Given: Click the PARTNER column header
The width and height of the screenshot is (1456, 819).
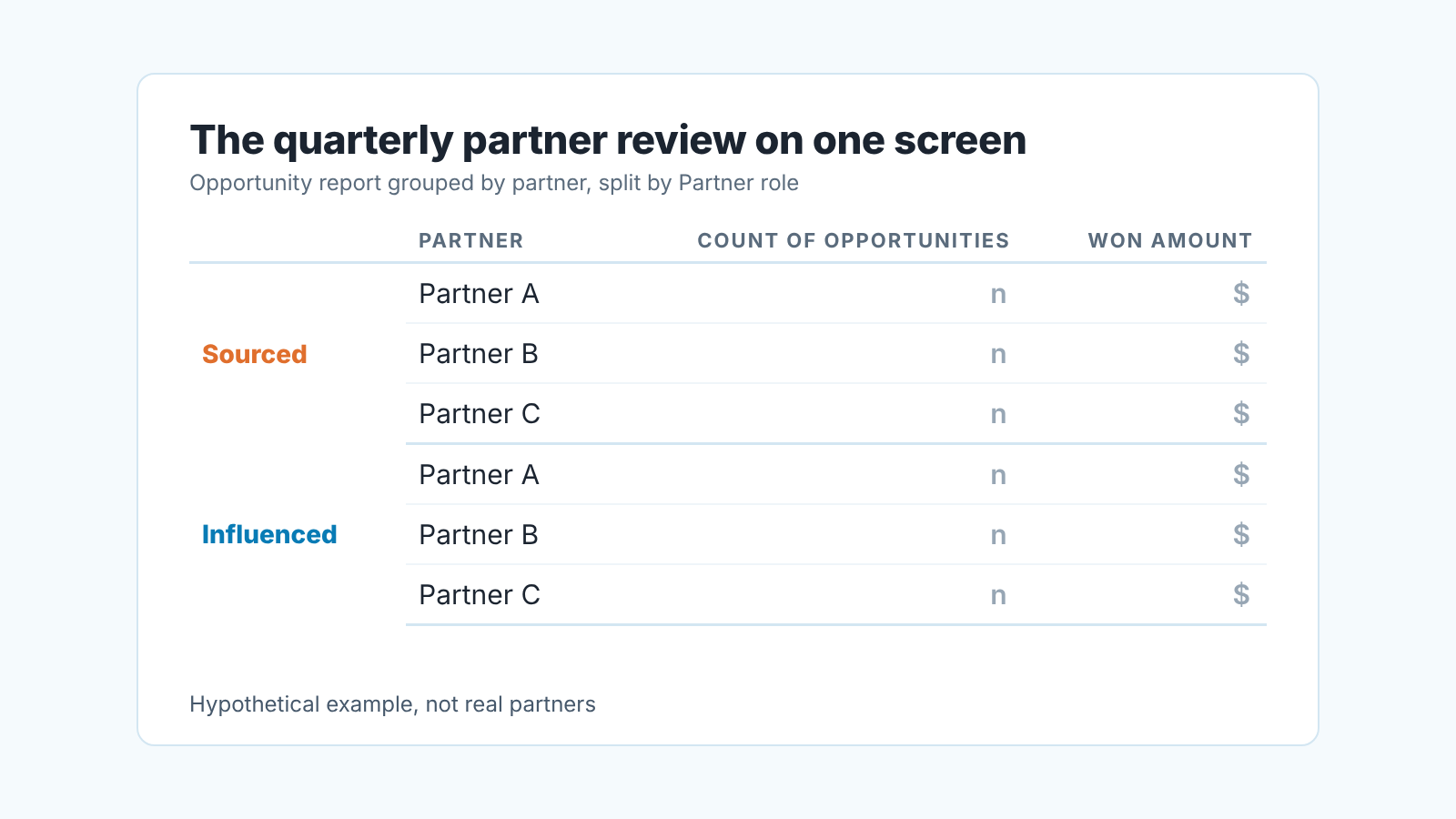Looking at the screenshot, I should click(x=470, y=241).
